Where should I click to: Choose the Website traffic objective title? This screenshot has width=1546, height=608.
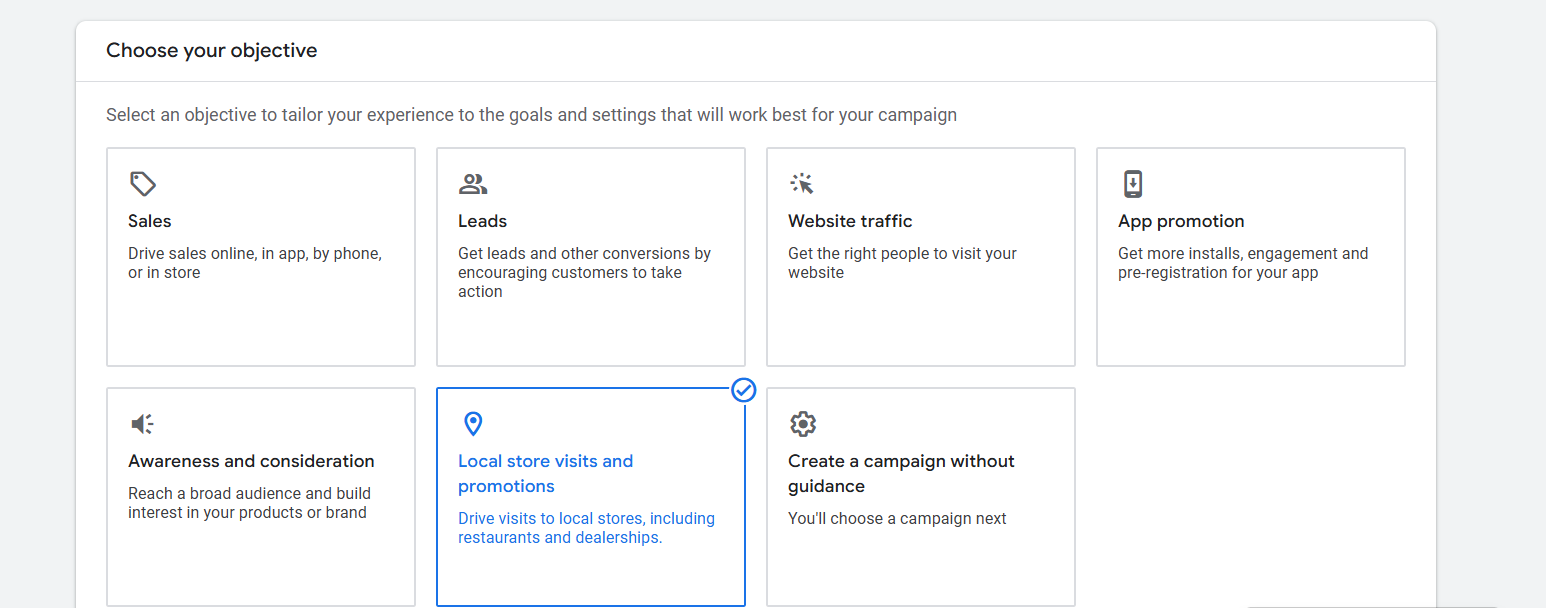850,221
